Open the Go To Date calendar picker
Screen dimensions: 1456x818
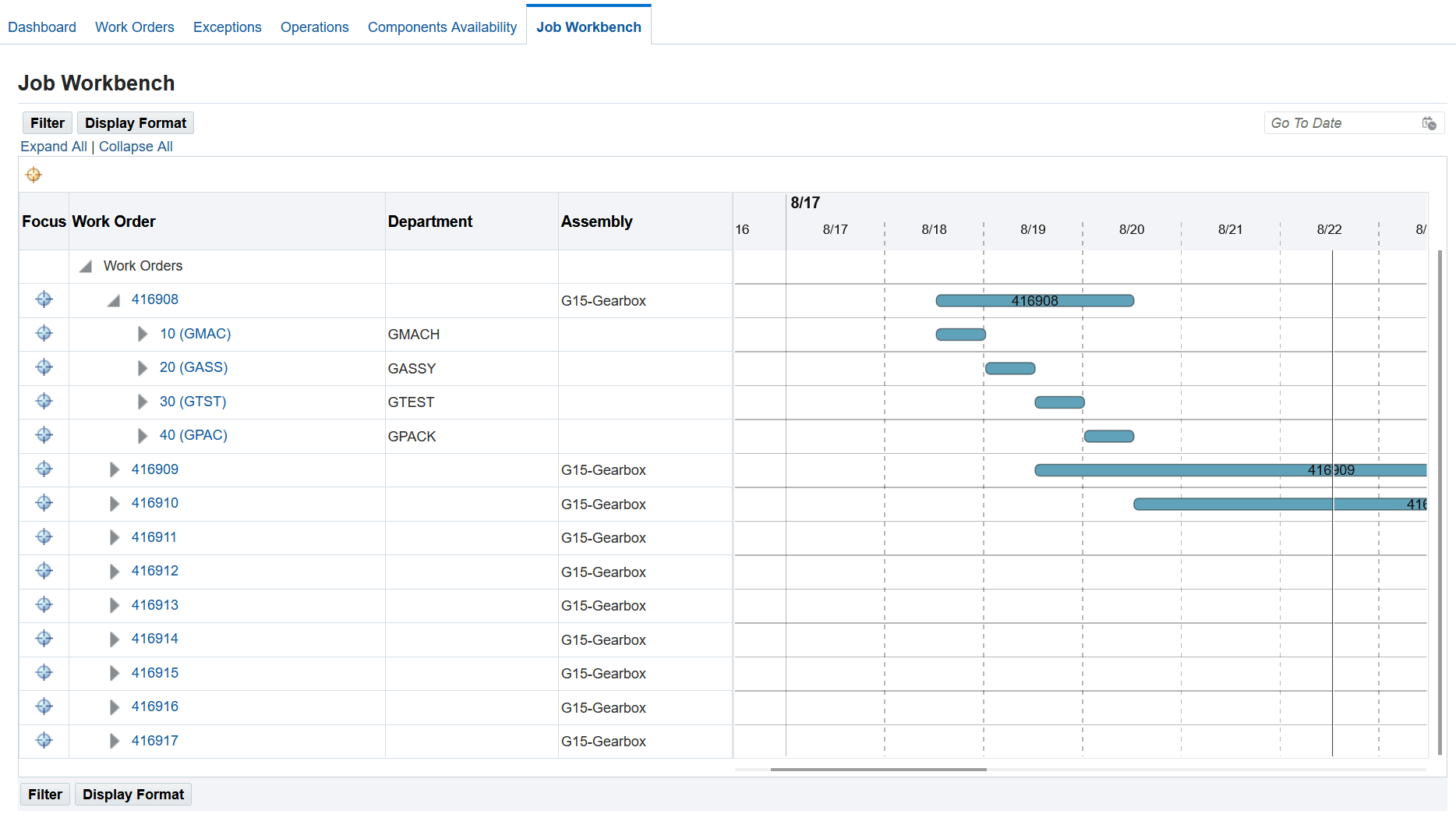(x=1429, y=123)
